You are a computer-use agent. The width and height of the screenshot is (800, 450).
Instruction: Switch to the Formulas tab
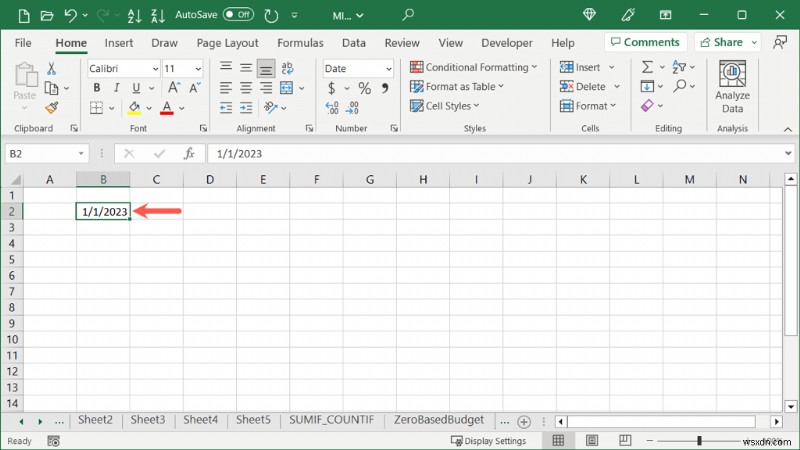pos(300,43)
